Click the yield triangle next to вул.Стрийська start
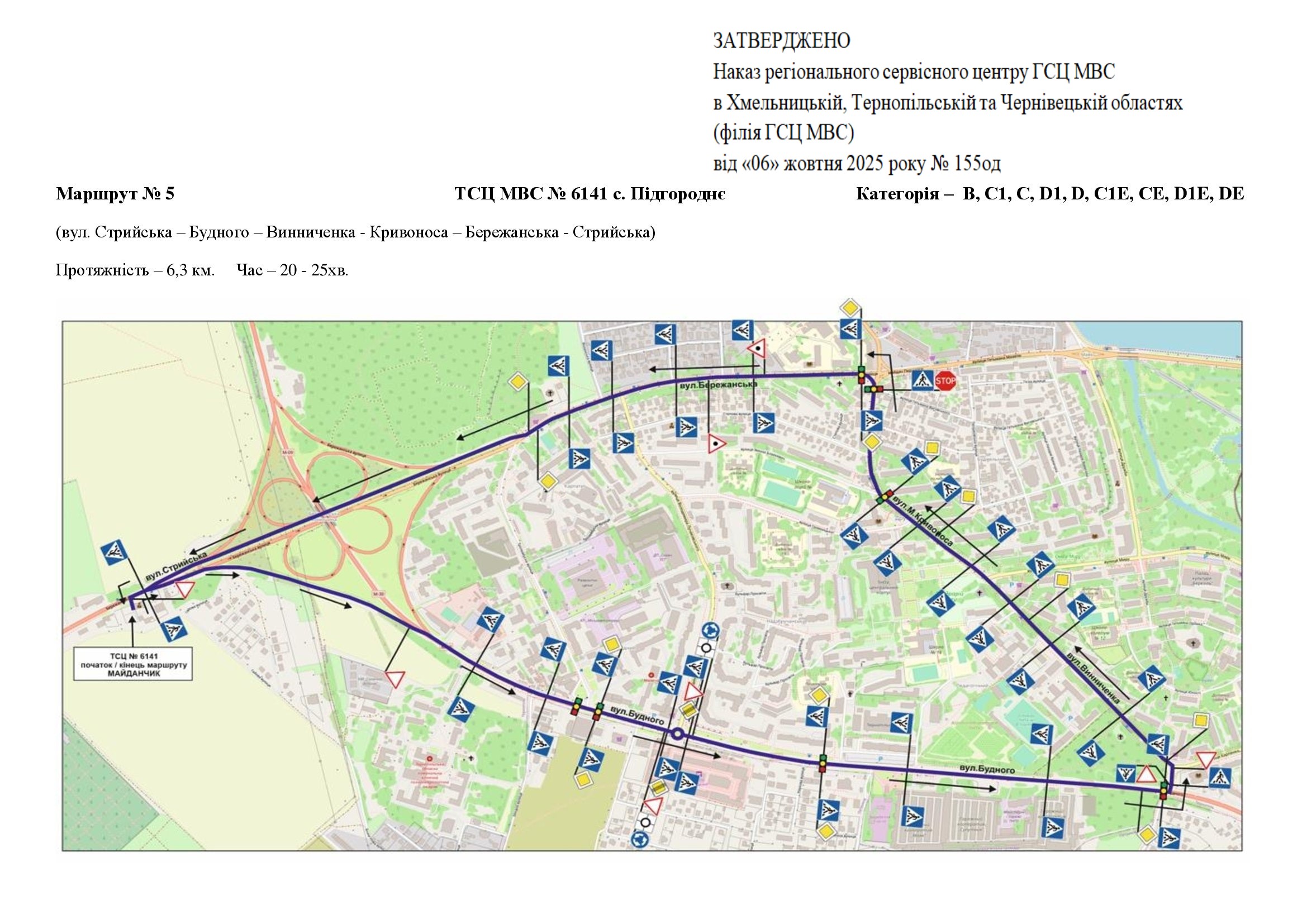The image size is (1307, 924). (x=185, y=589)
